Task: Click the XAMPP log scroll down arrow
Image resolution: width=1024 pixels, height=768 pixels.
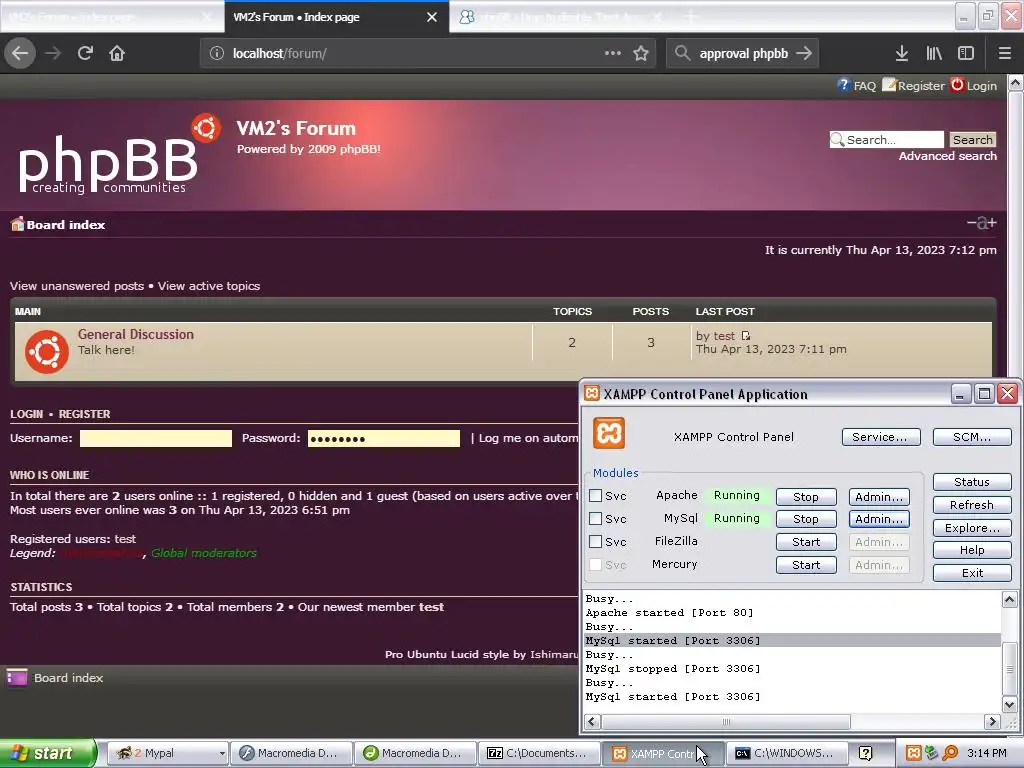Action: point(1010,705)
